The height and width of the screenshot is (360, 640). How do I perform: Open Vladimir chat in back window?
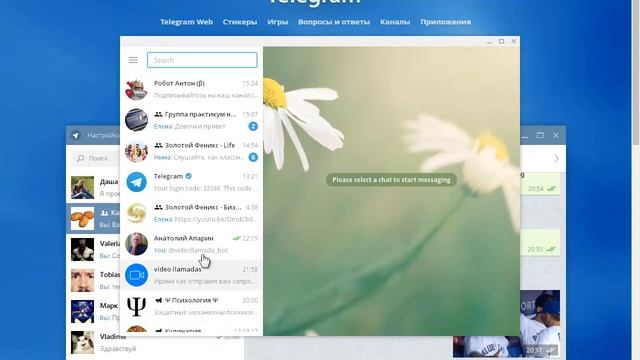(155, 342)
